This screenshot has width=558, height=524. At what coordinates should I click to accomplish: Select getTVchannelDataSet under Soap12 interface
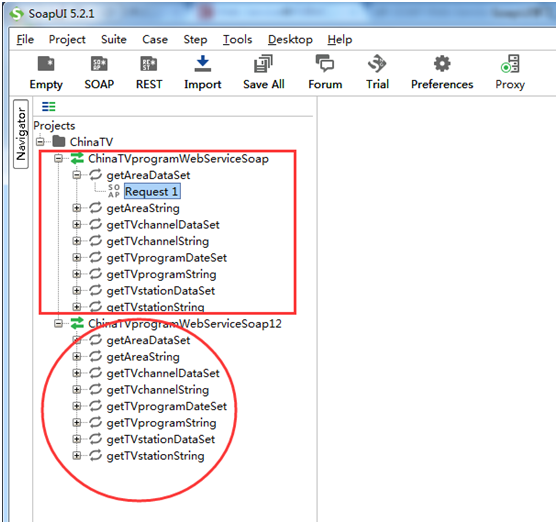coord(163,373)
